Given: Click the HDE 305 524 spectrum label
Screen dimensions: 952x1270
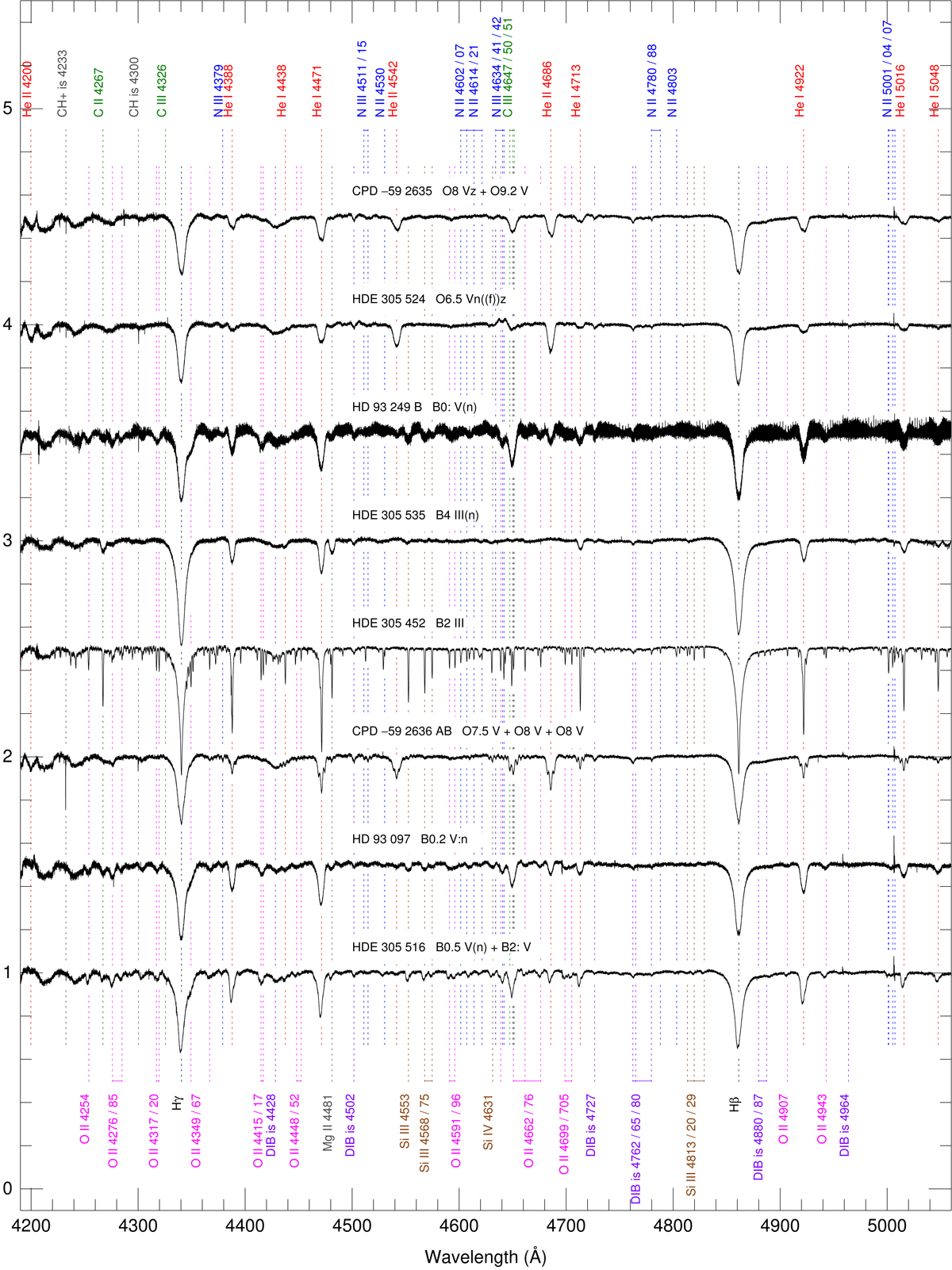Looking at the screenshot, I should (x=428, y=299).
